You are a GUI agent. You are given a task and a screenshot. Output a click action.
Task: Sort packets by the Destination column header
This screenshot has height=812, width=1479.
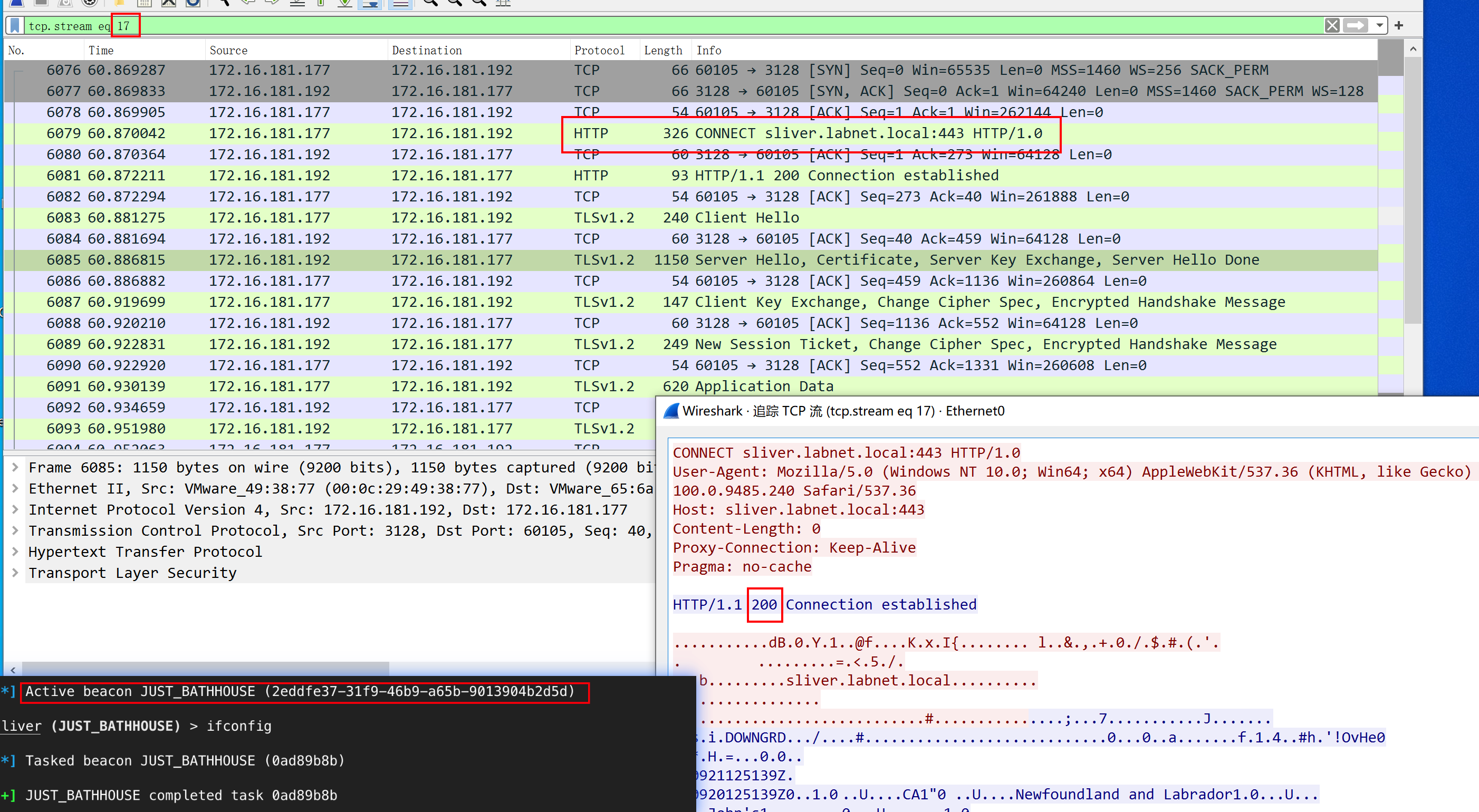479,51
